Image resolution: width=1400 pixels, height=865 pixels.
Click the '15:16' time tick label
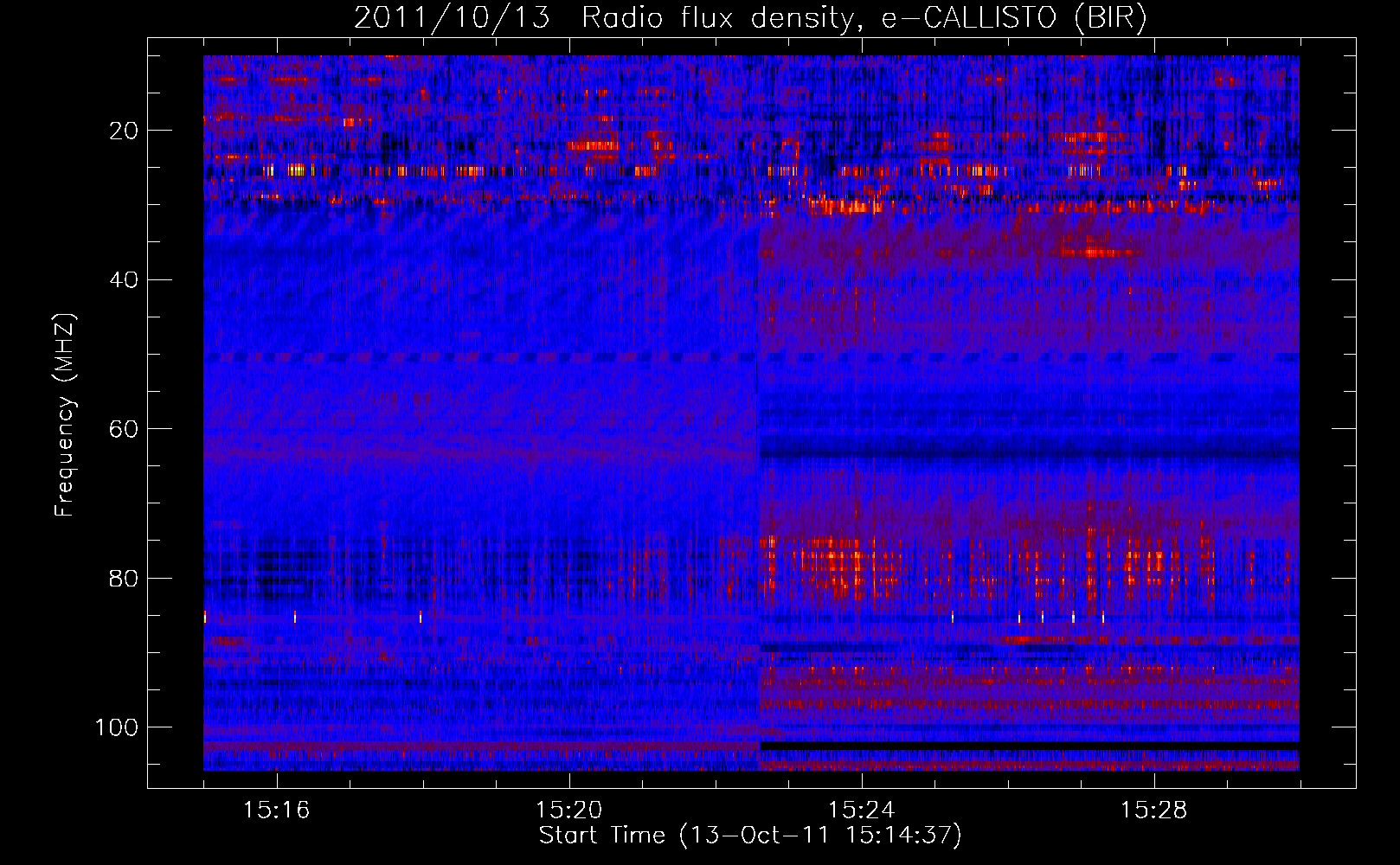(x=276, y=811)
